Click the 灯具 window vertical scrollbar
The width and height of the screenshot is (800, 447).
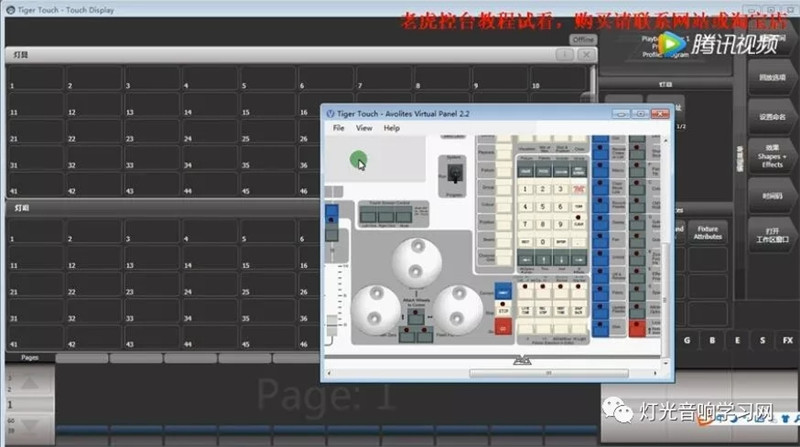click(592, 82)
